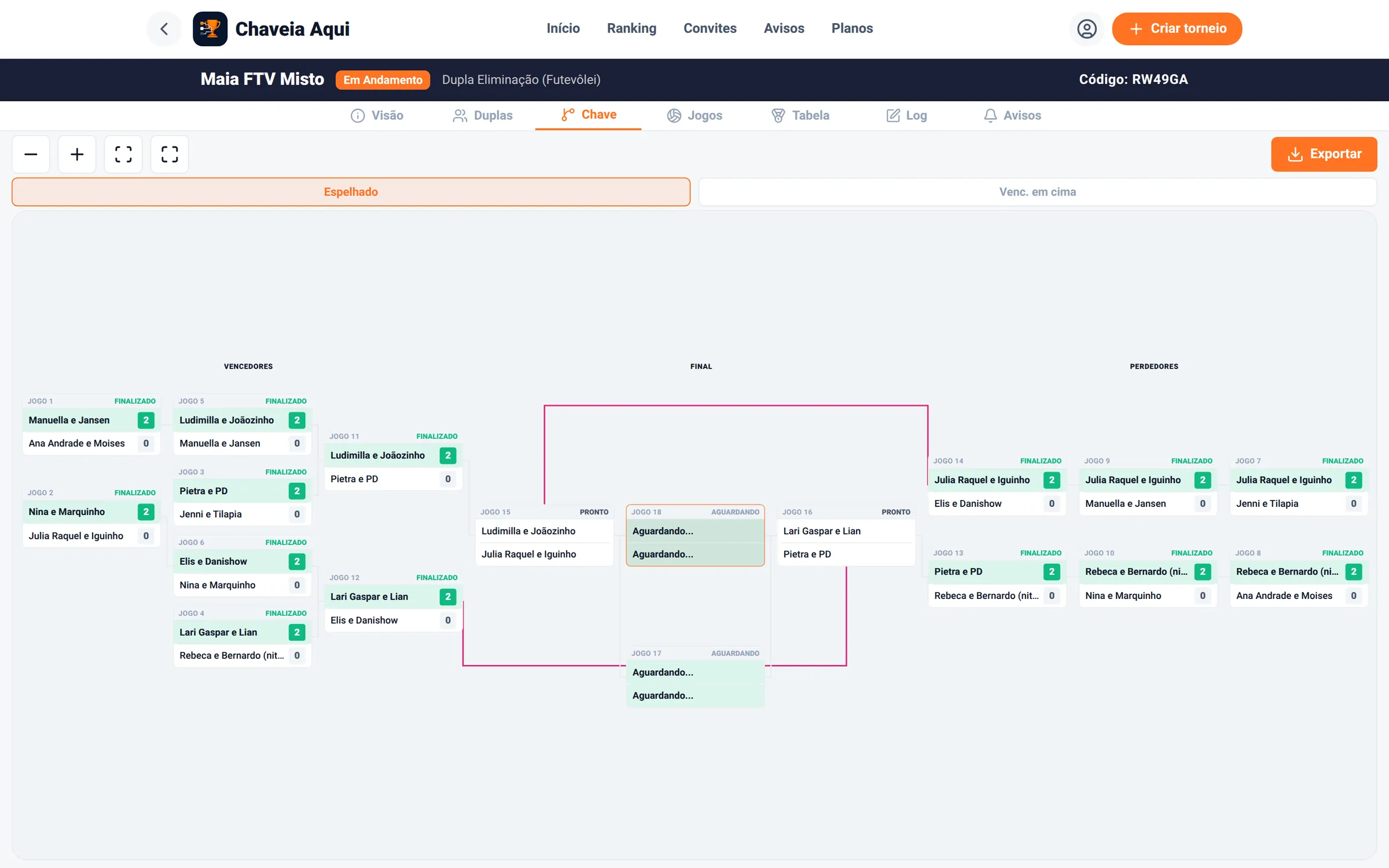
Task: Click the Chaveia Aqui trophy logo
Action: (210, 28)
